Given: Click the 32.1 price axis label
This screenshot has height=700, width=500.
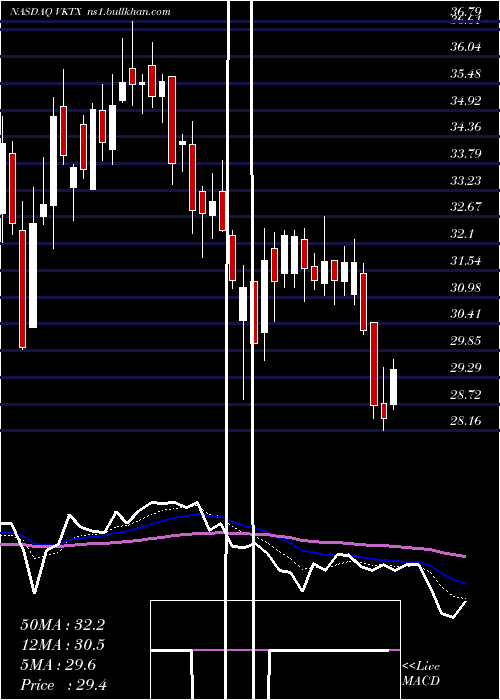Looking at the screenshot, I should [x=462, y=233].
